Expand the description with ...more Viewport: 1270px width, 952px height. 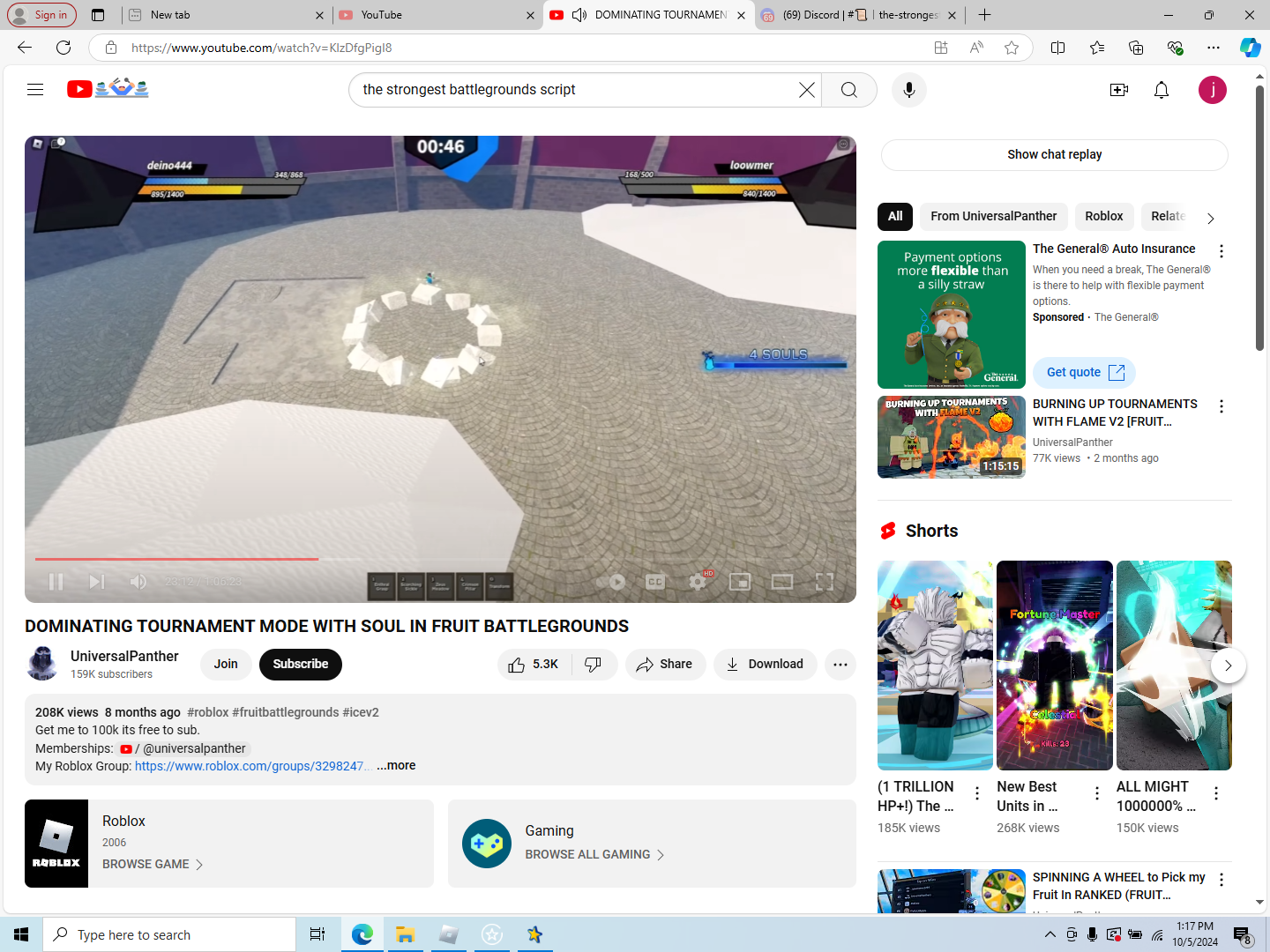tap(396, 766)
